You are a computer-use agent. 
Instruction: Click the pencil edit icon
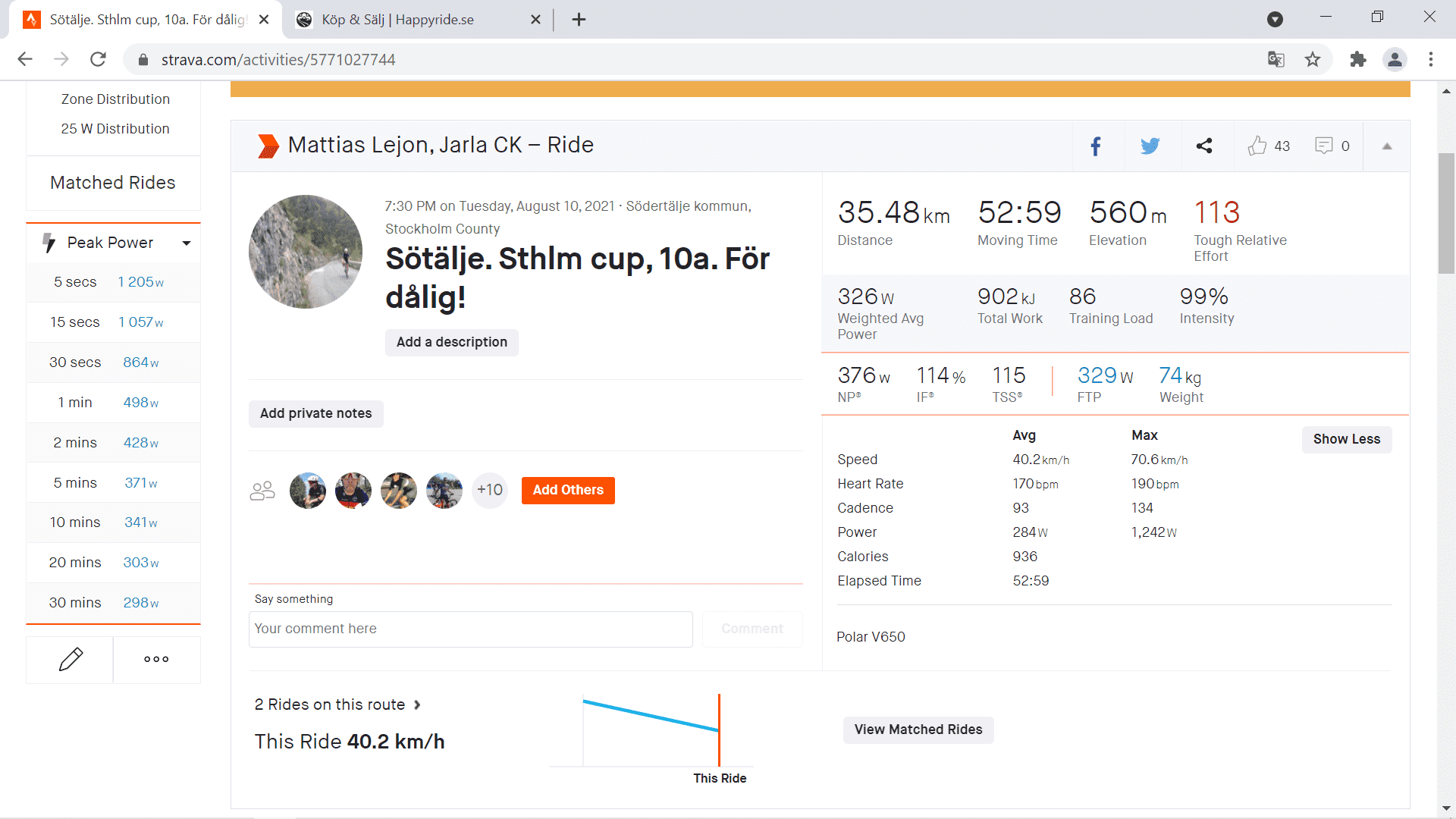(71, 660)
